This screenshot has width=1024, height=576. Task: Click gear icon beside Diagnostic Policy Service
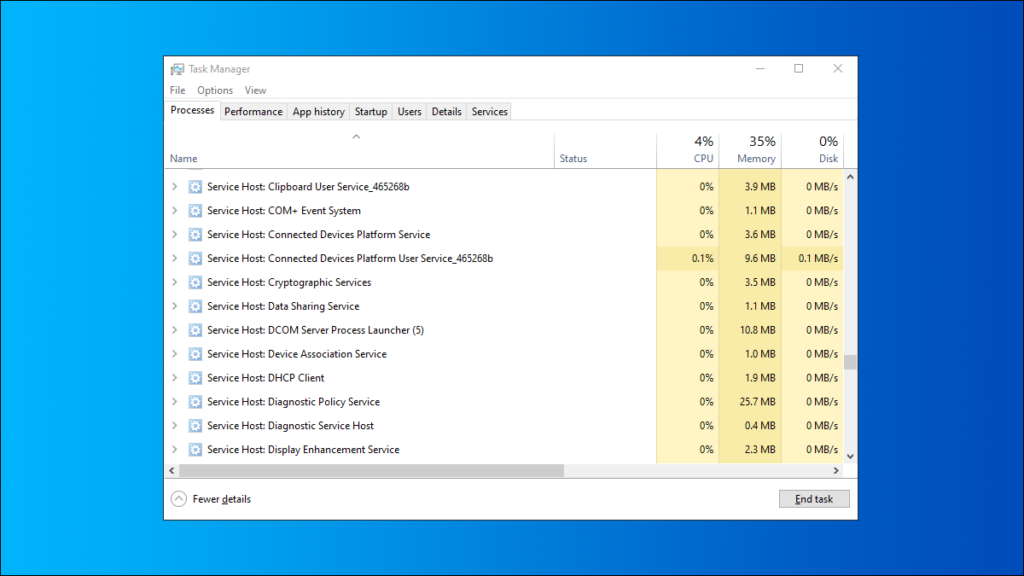click(195, 402)
